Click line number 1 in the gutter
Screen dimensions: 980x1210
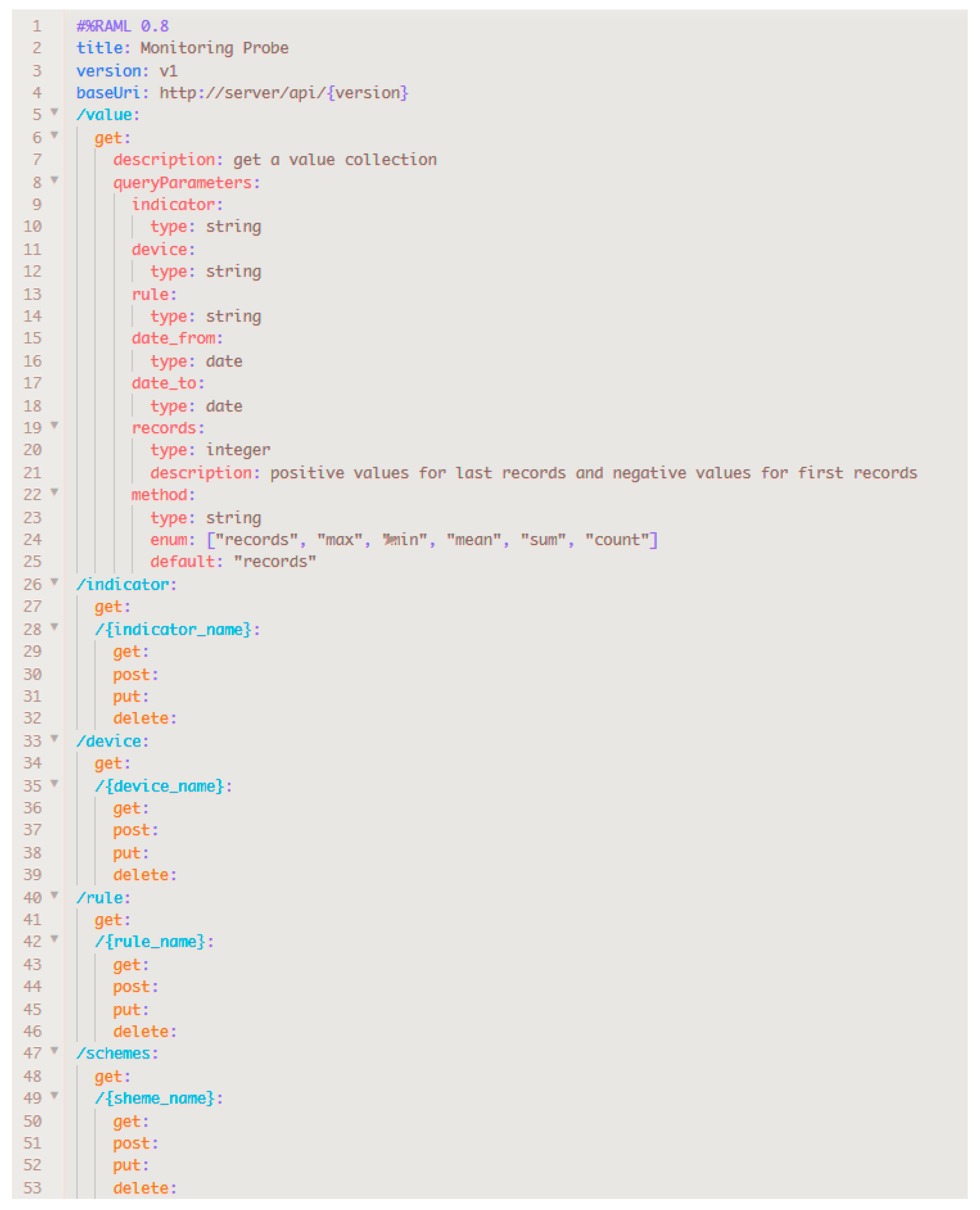pyautogui.click(x=37, y=26)
